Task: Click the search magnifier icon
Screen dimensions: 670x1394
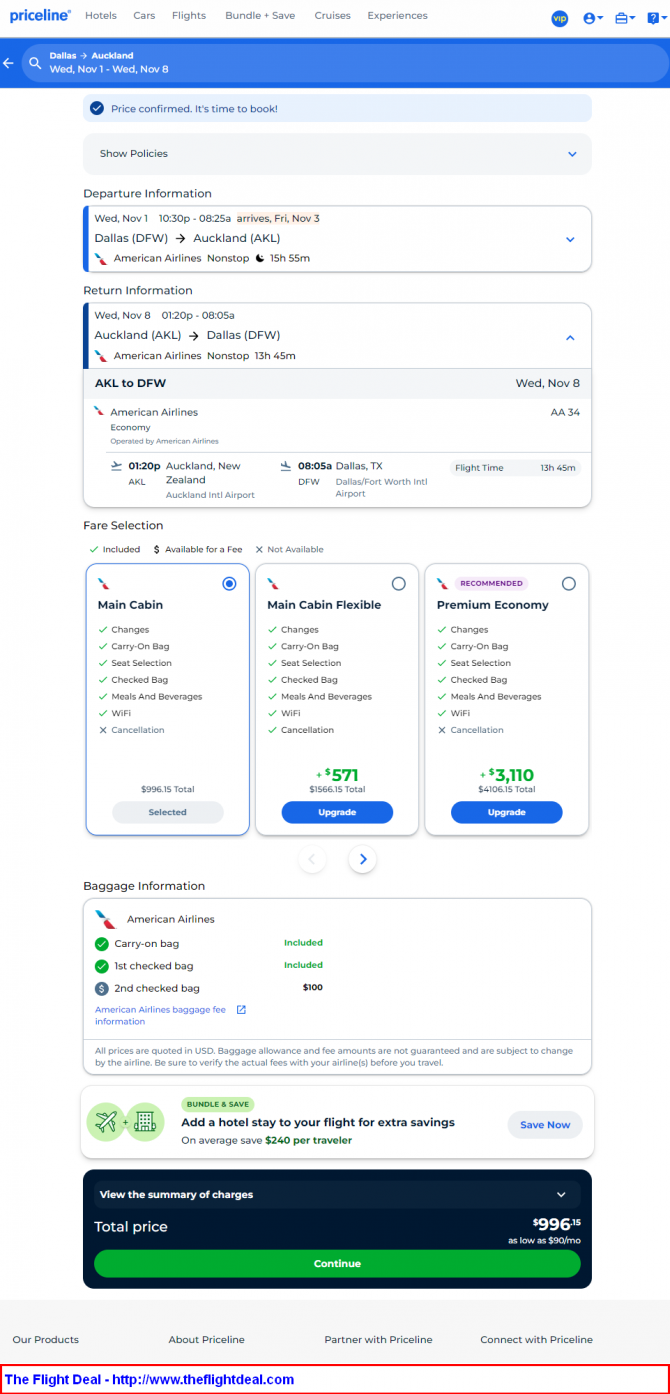Action: pos(36,63)
